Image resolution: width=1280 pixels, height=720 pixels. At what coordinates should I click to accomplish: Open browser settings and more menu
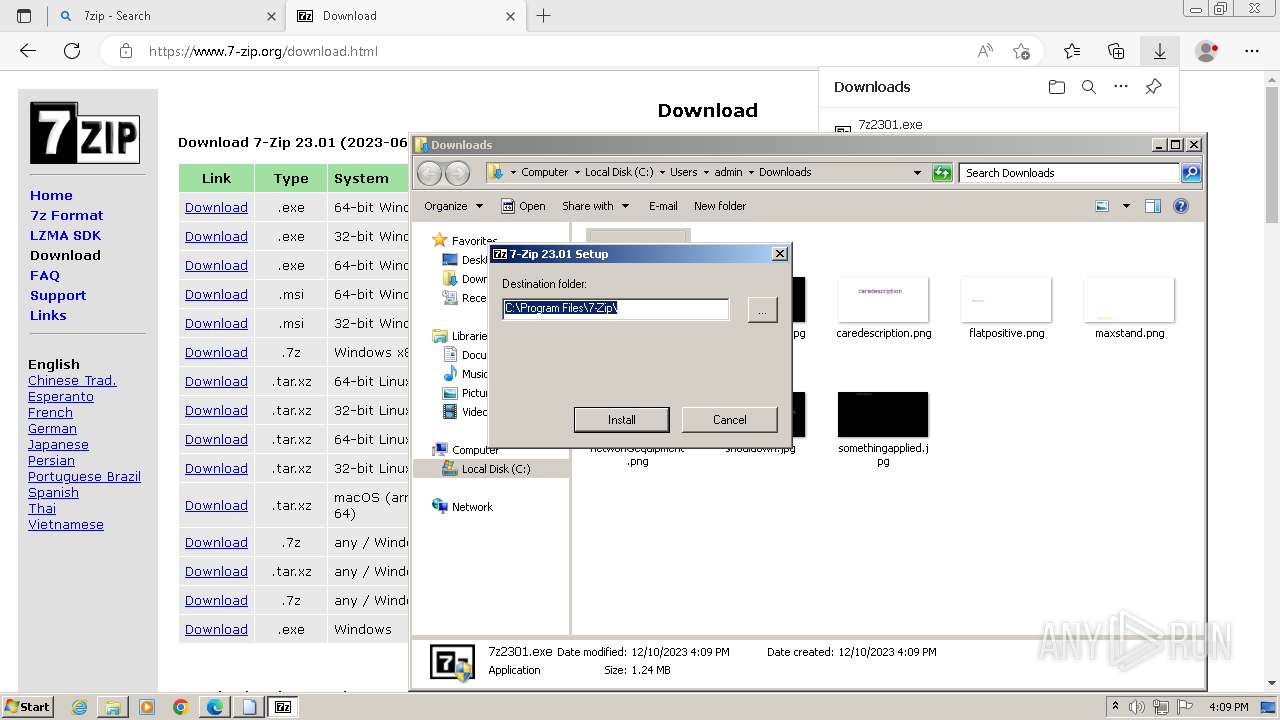coord(1252,51)
